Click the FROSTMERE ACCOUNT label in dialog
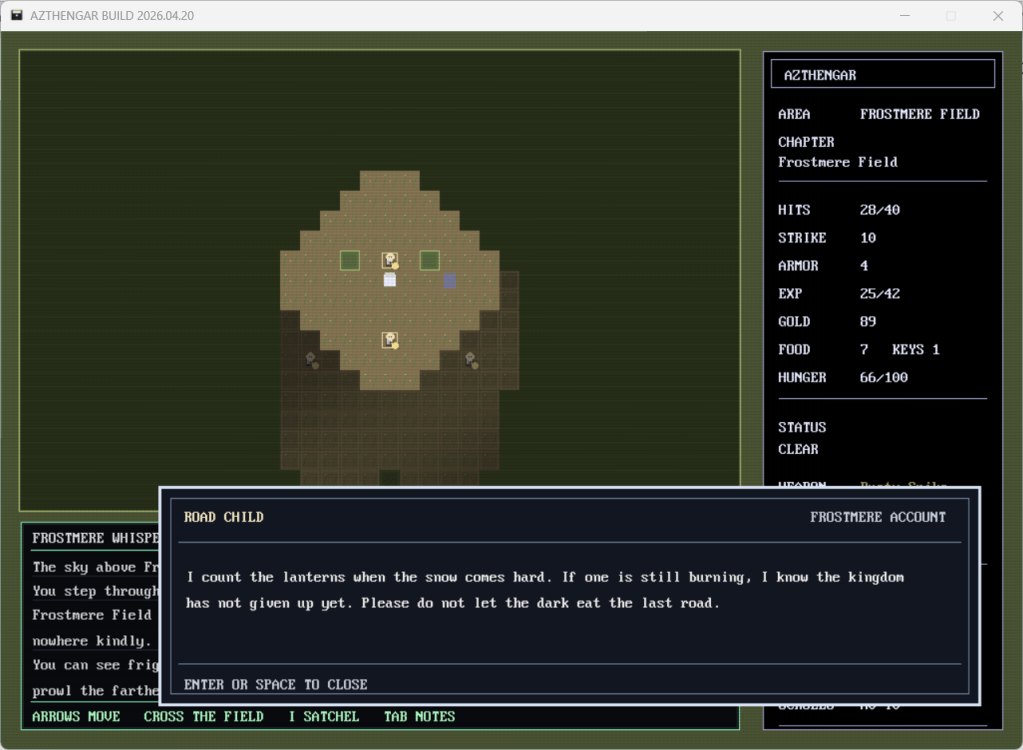Screen dimensions: 1023x750 [877, 517]
